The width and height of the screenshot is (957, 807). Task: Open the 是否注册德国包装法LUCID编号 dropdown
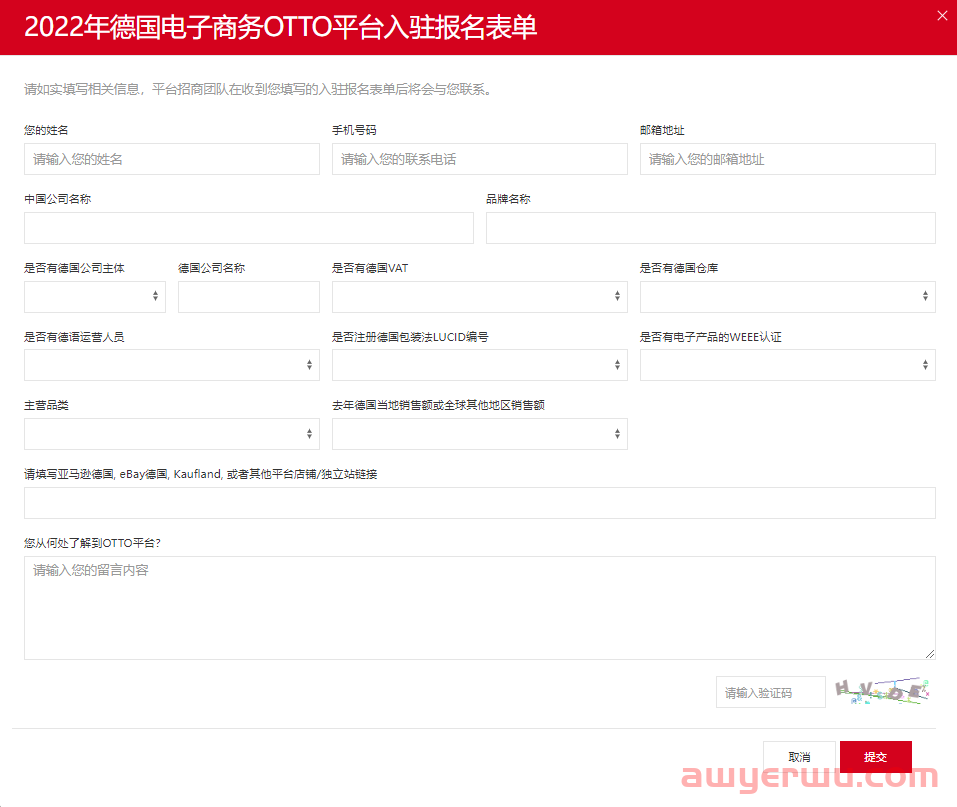point(480,365)
